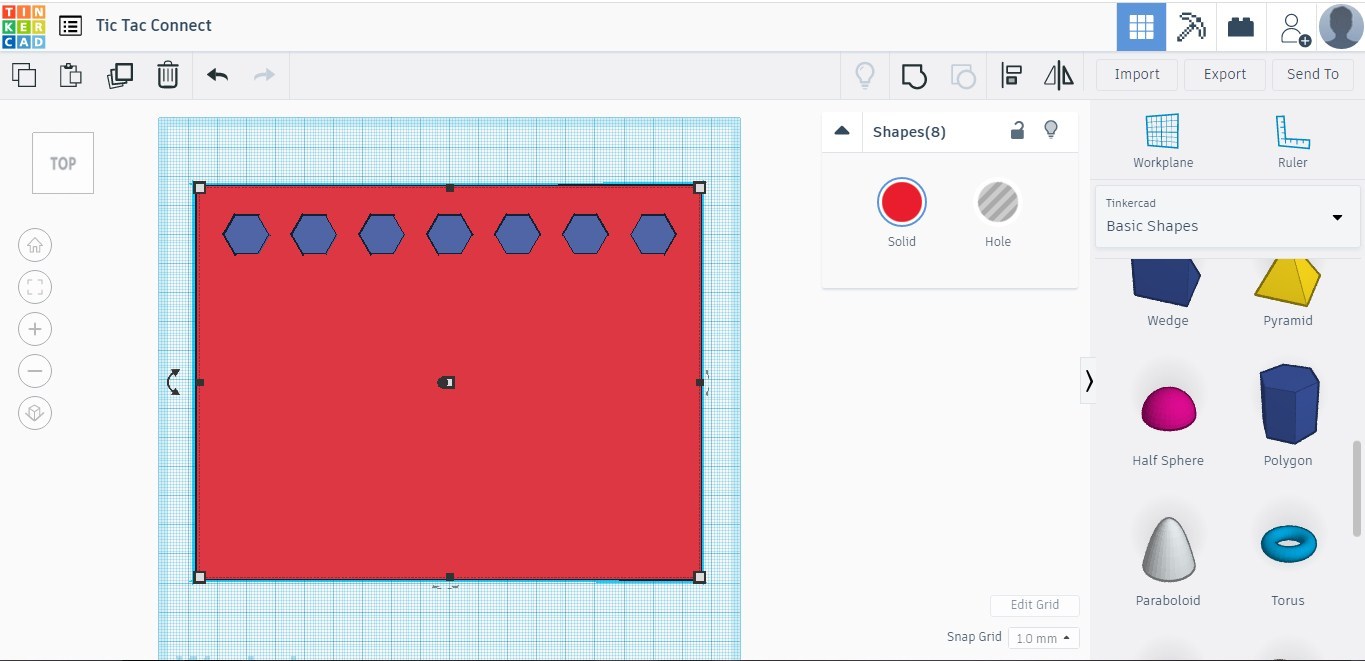Zoom in using the sidebar control
Screen dimensions: 1365x661
click(35, 328)
